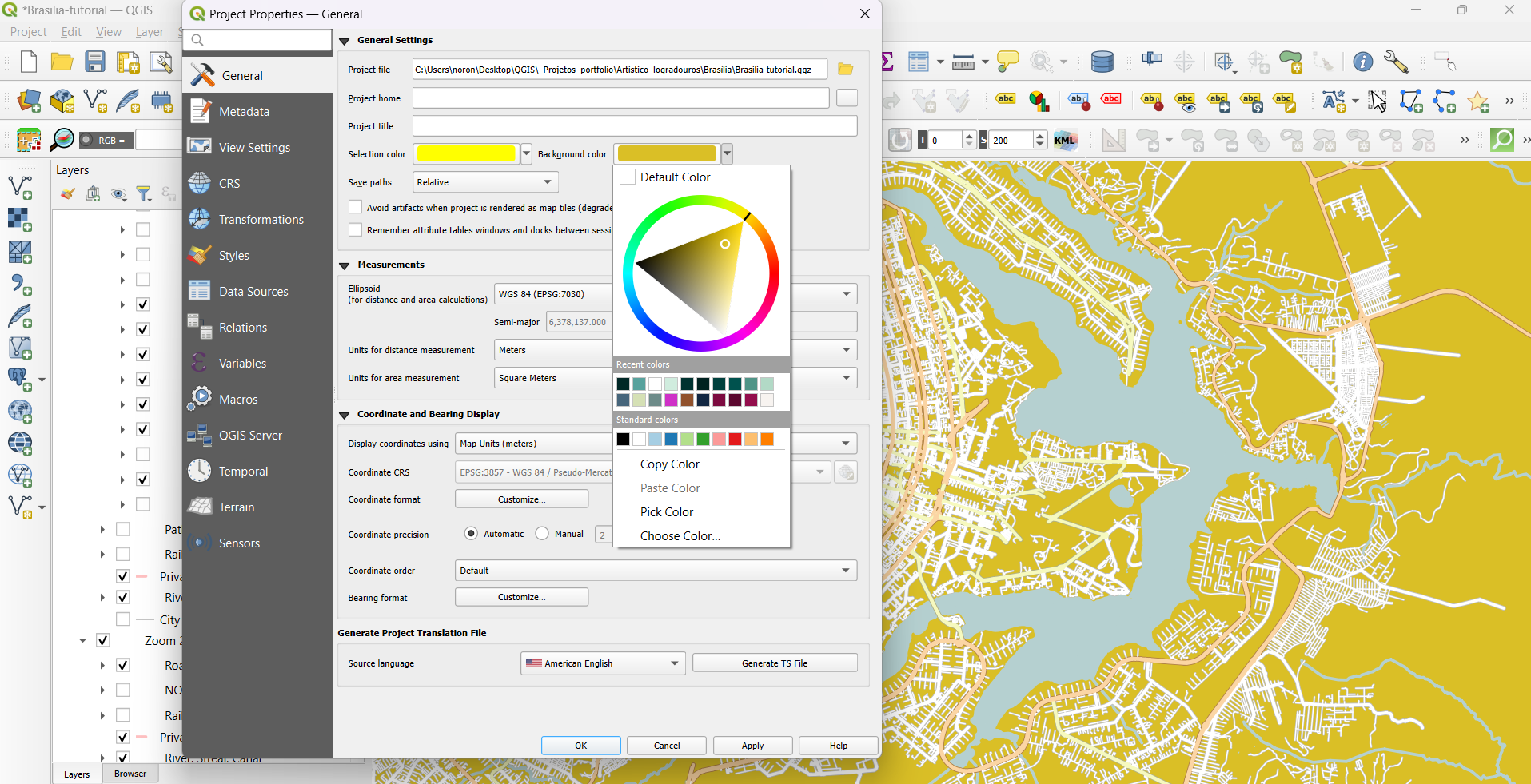The width and height of the screenshot is (1531, 784).
Task: Open the Field Calculator sigma icon
Action: pos(887,62)
